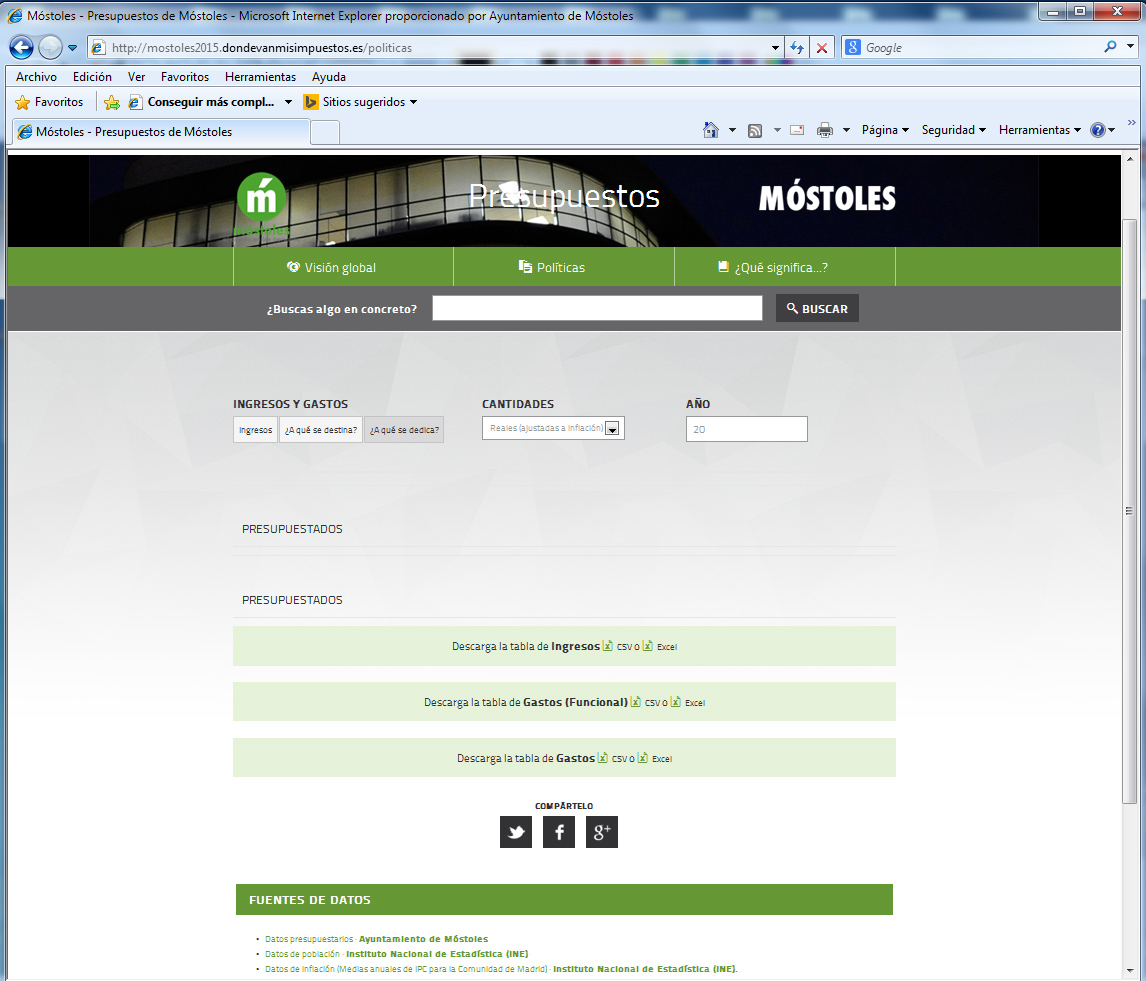Click the Print icon in command bar
The image size is (1146, 981).
(825, 130)
